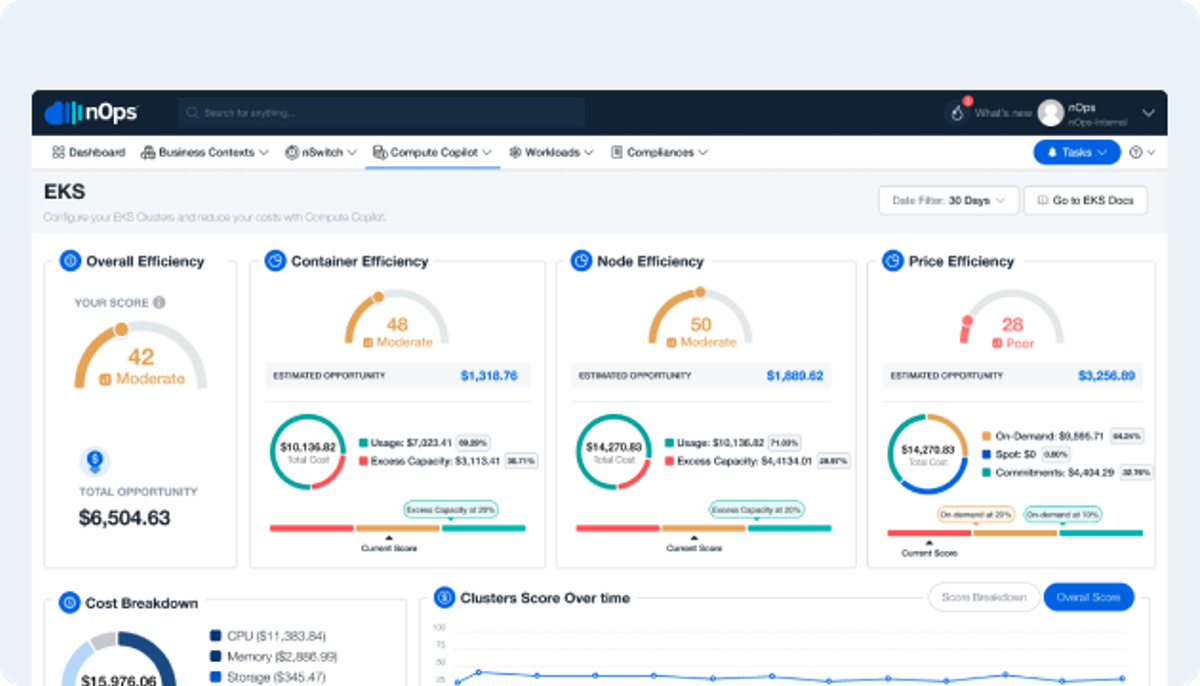The height and width of the screenshot is (686, 1200).
Task: Open the Compute Copilot menu
Action: tap(432, 153)
